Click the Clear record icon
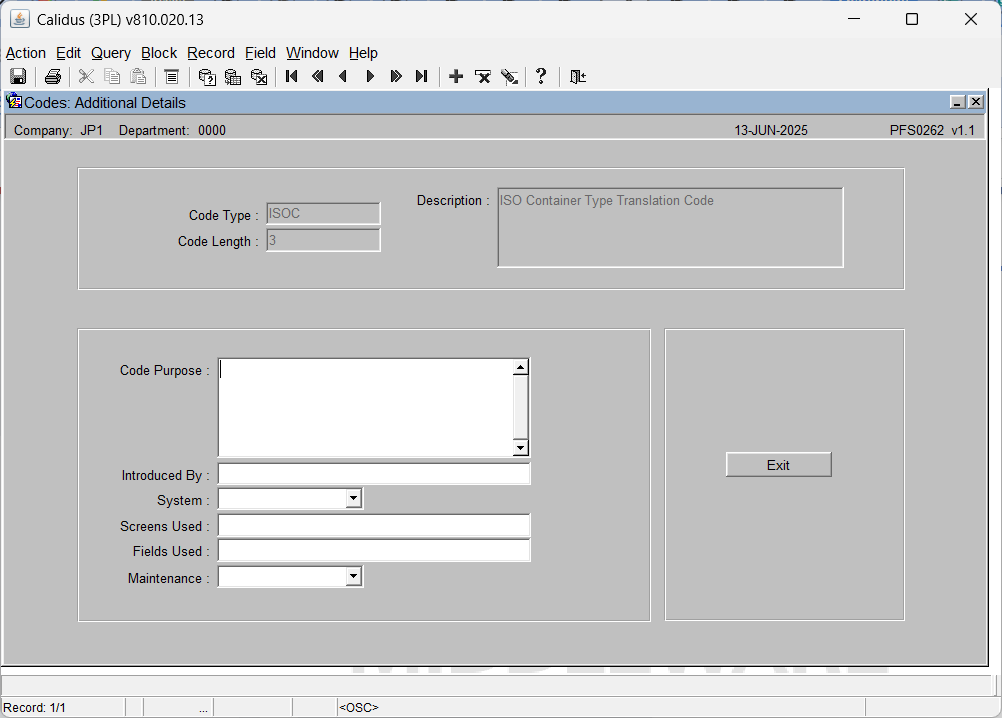 pyautogui.click(x=509, y=77)
